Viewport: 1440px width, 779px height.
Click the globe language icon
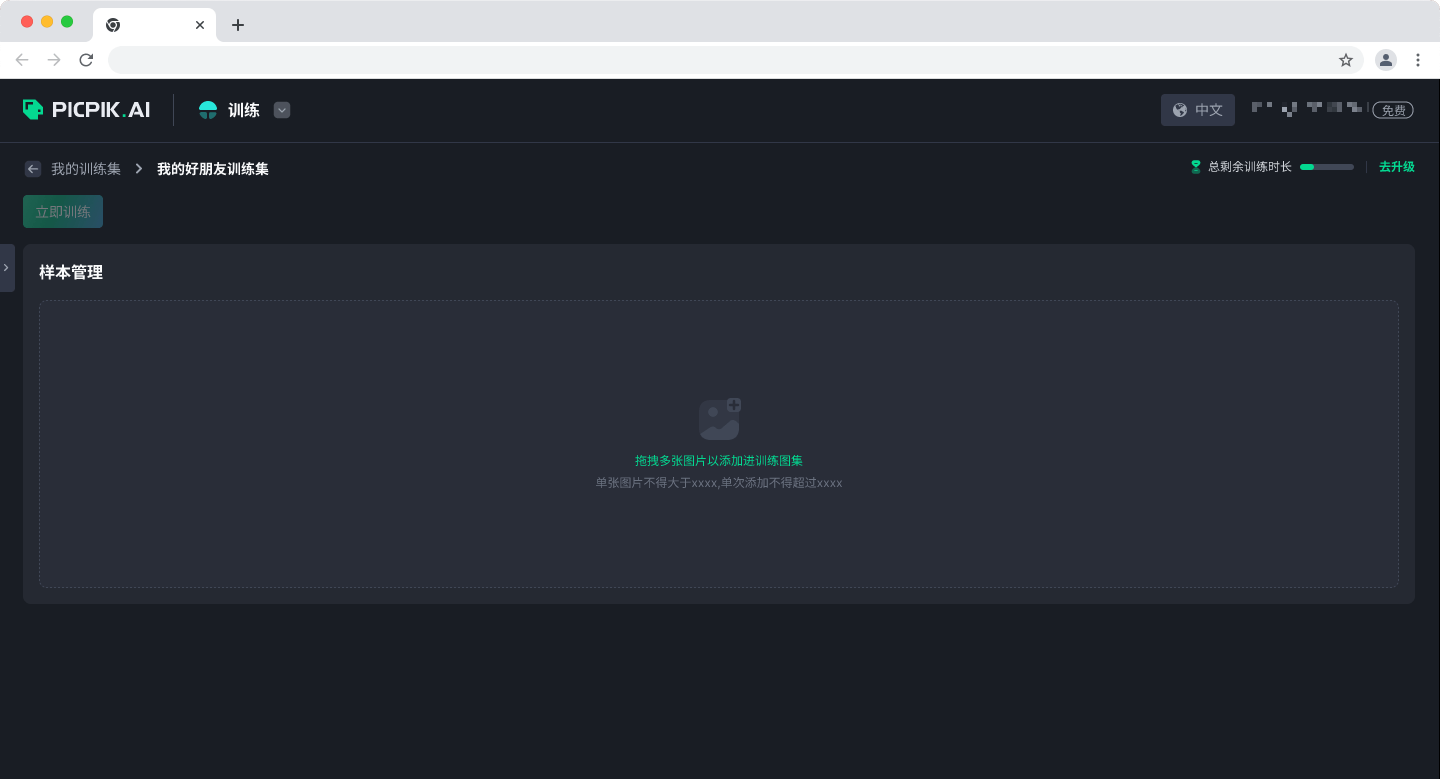(x=1180, y=110)
